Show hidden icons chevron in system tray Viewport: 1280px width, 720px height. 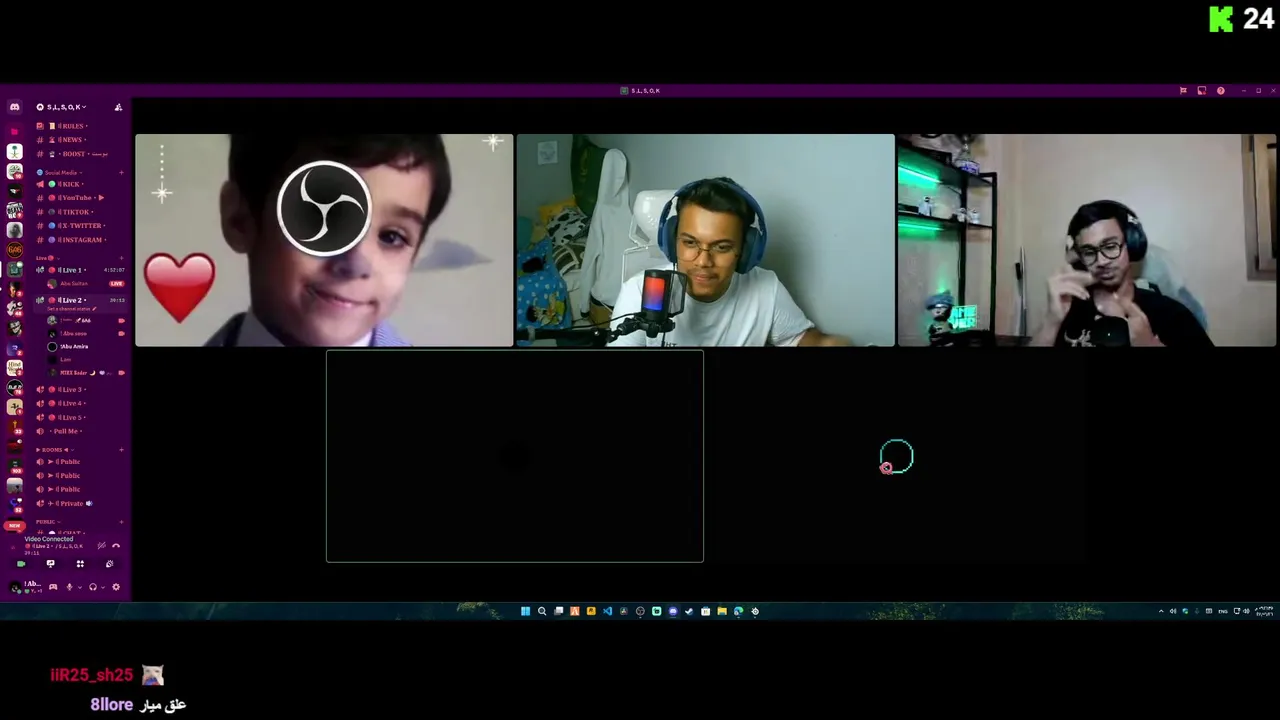(x=1161, y=611)
